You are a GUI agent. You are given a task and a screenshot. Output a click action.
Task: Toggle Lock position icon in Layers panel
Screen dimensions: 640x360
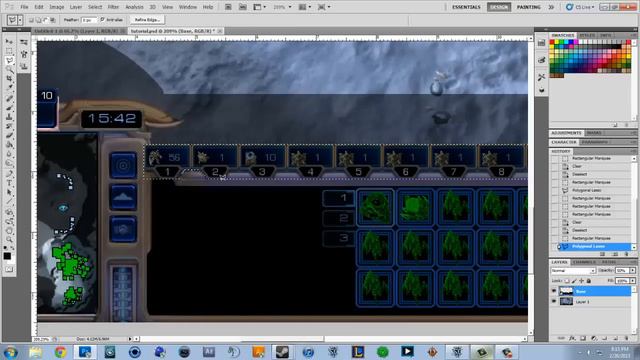(x=581, y=281)
